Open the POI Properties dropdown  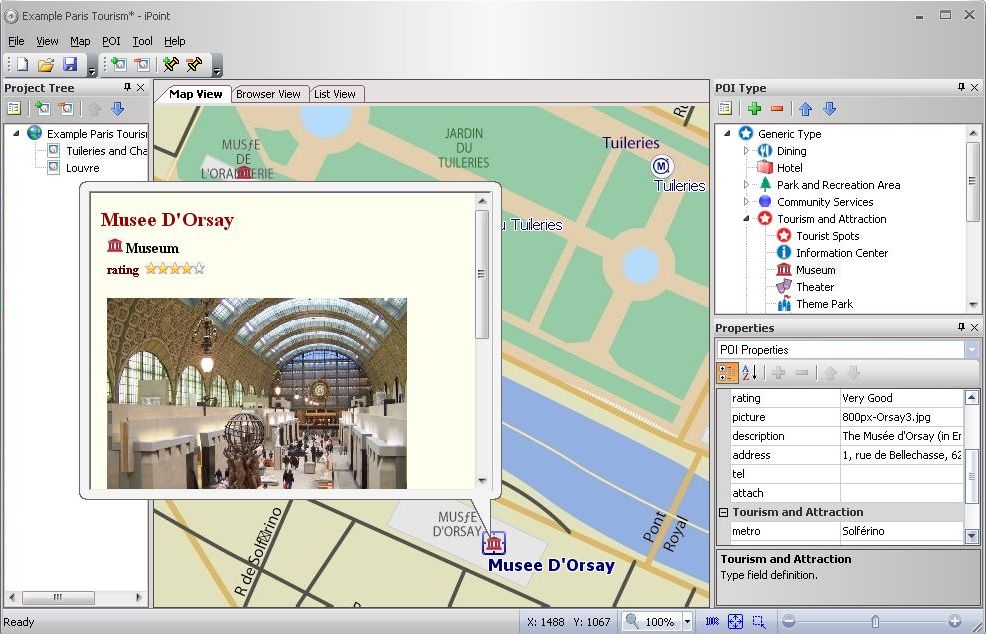(972, 350)
